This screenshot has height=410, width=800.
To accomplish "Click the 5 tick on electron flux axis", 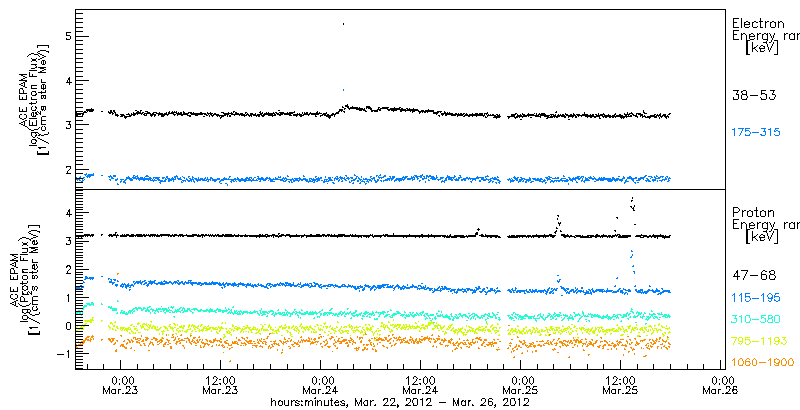I will [x=67, y=37].
